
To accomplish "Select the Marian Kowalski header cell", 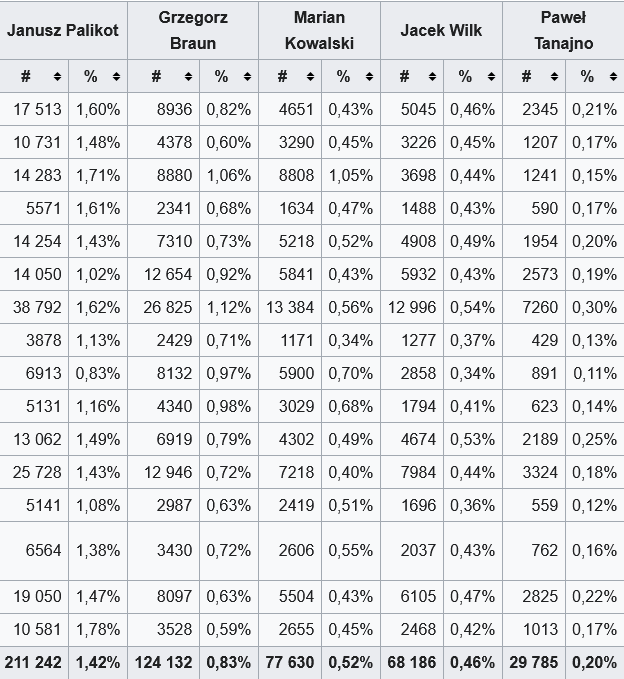I will point(319,30).
